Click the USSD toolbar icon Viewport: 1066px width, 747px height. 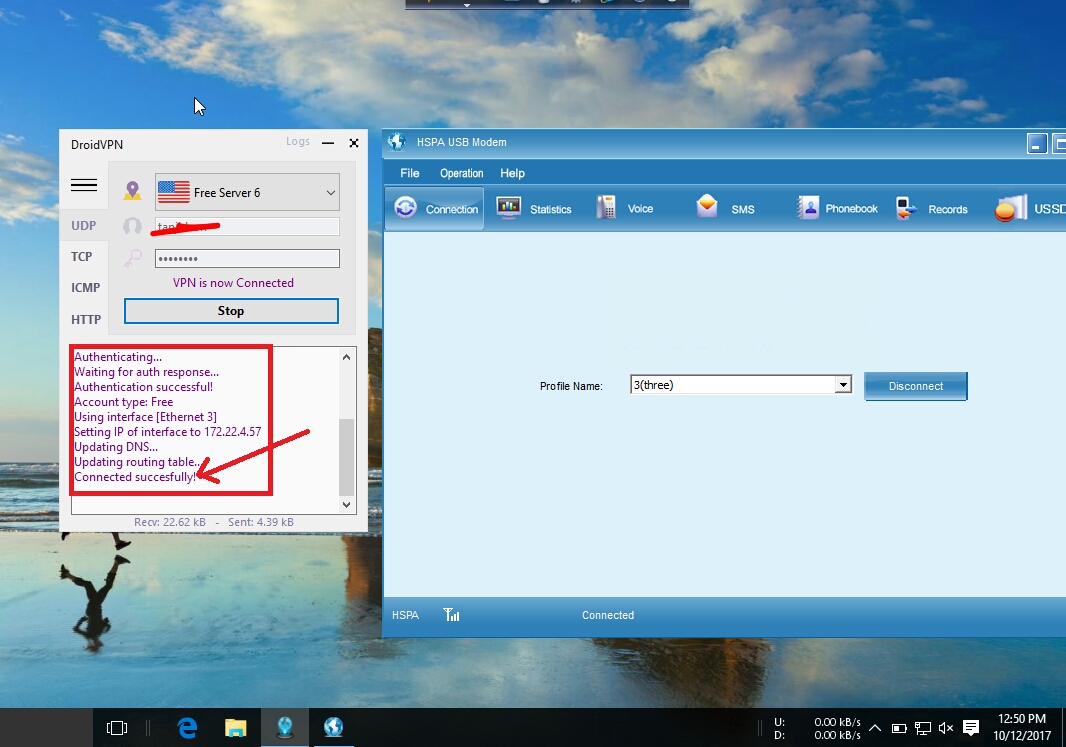(1010, 208)
